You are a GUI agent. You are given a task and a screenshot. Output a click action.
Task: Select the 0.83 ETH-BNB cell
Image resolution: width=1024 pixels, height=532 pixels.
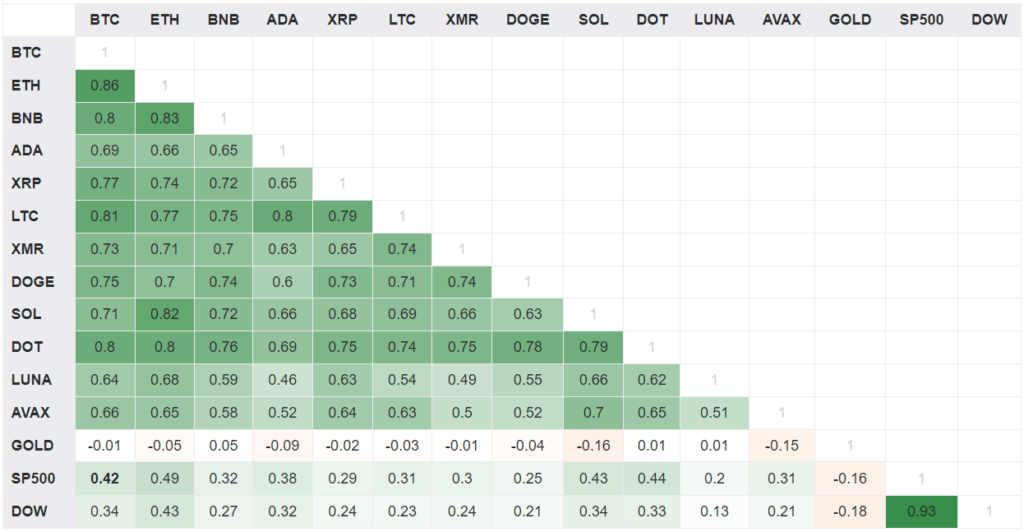(x=164, y=118)
